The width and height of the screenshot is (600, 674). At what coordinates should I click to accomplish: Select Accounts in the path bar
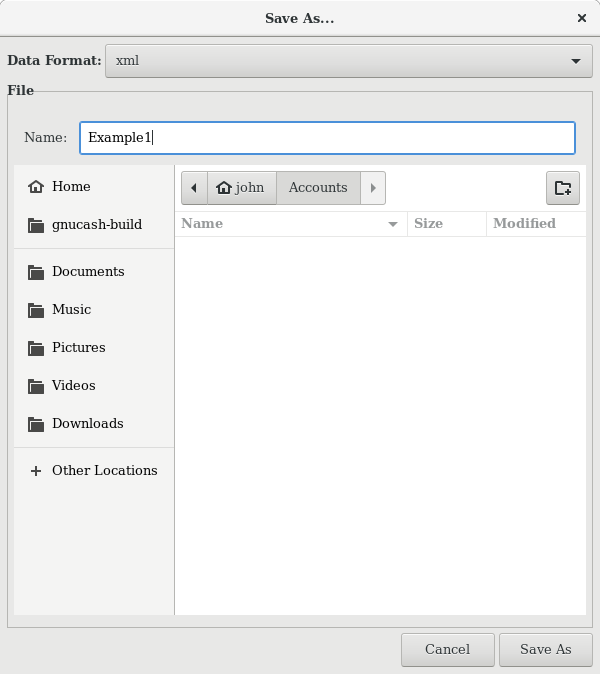click(318, 188)
